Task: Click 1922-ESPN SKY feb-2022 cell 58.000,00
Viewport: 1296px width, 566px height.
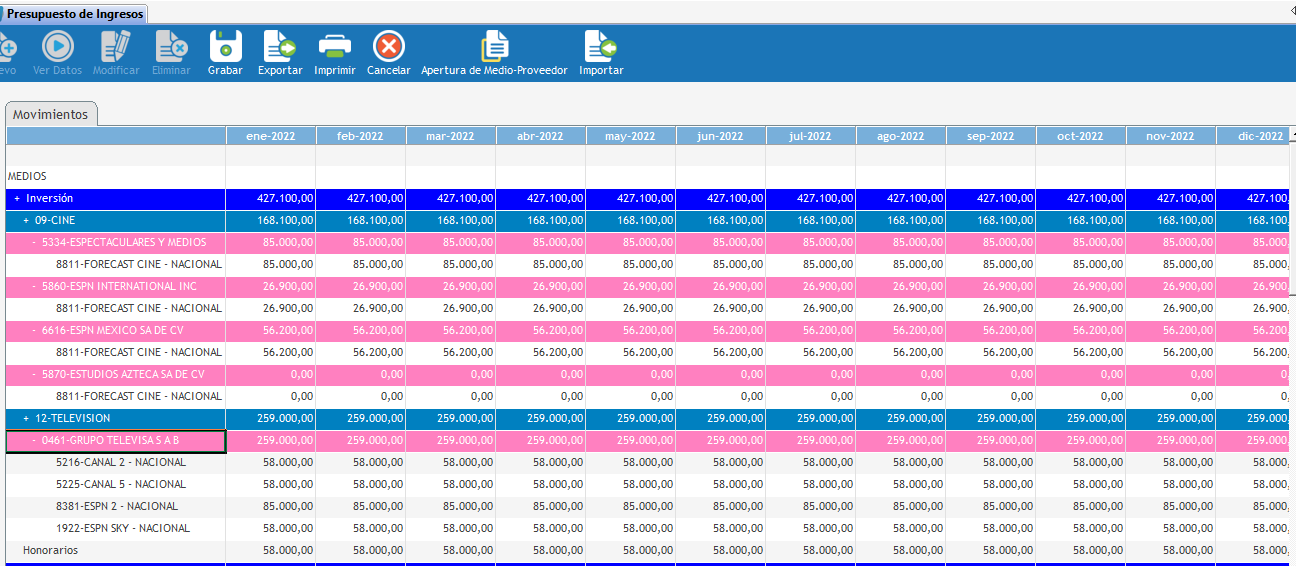Action: [x=361, y=528]
